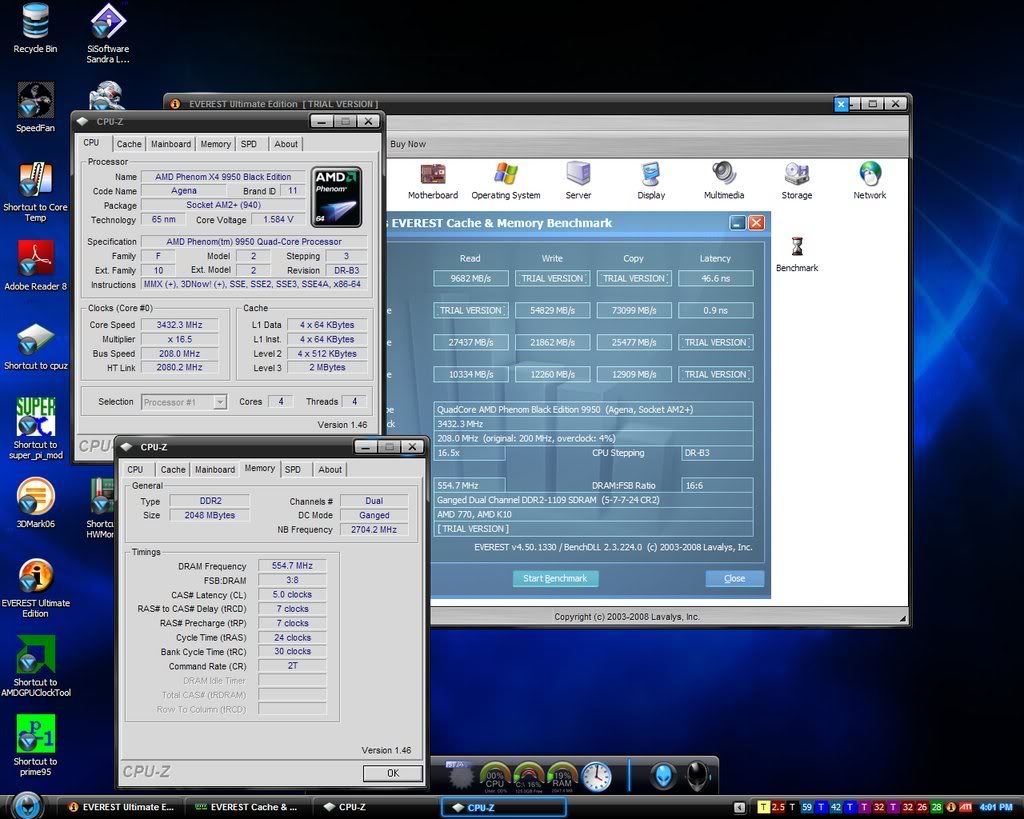Screen dimensions: 1024x819
Task: Open About tab in CPU-Z memory window
Action: (x=330, y=470)
